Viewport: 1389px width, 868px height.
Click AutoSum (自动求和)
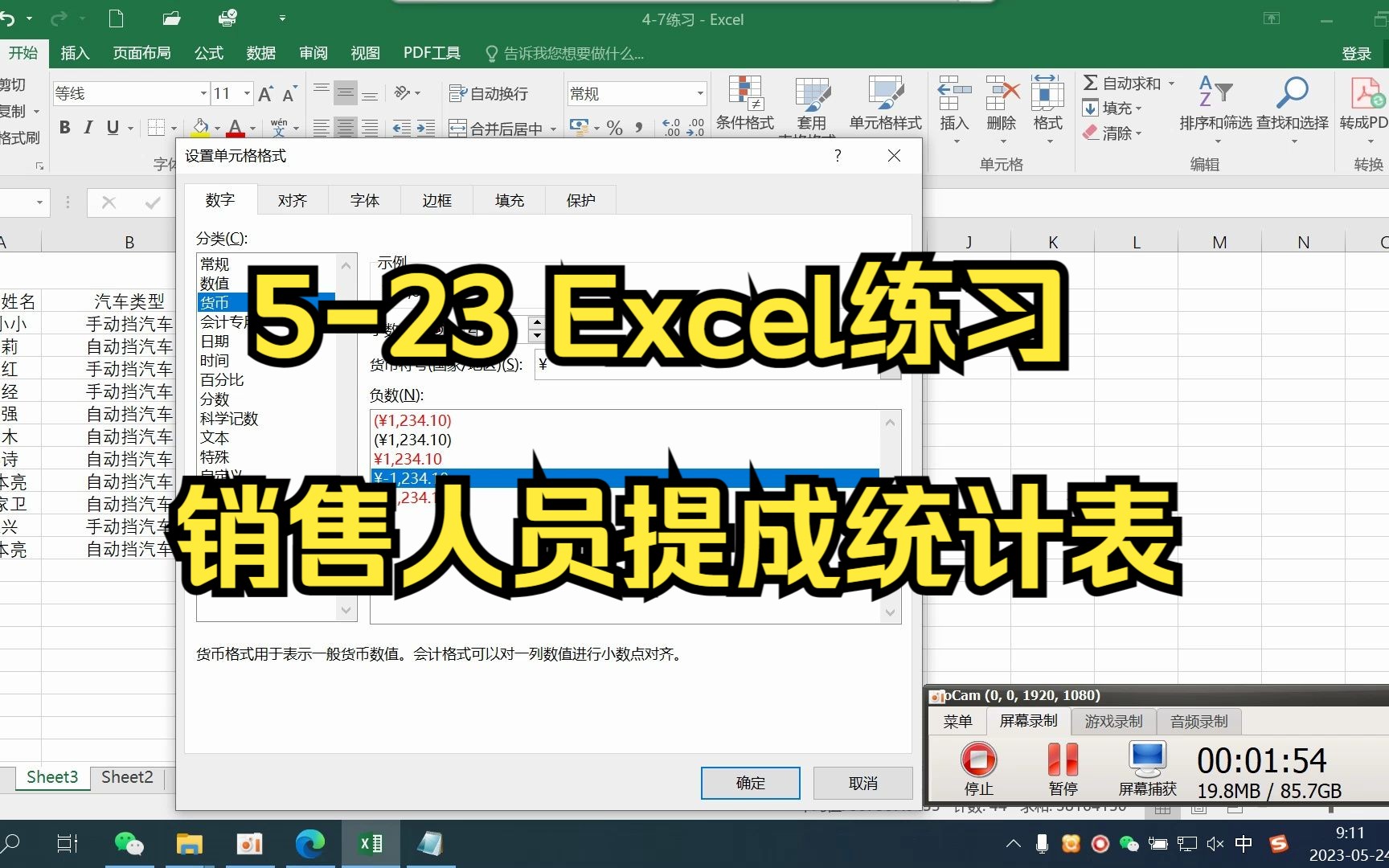tap(1121, 83)
